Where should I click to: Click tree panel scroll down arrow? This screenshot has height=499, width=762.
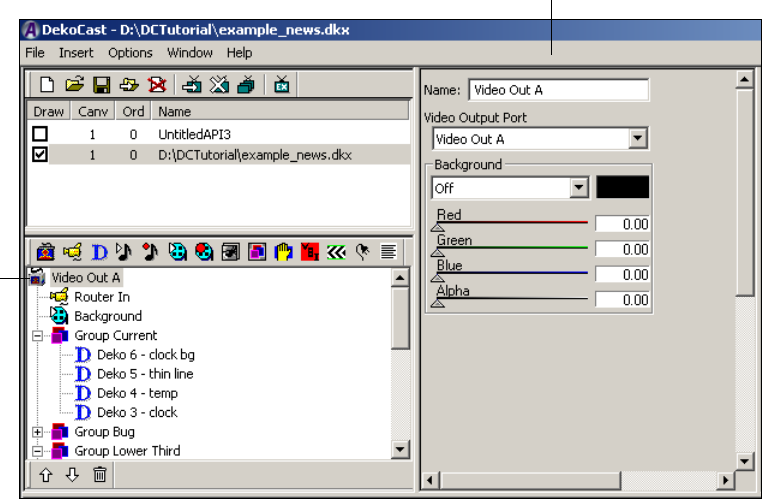pos(400,449)
